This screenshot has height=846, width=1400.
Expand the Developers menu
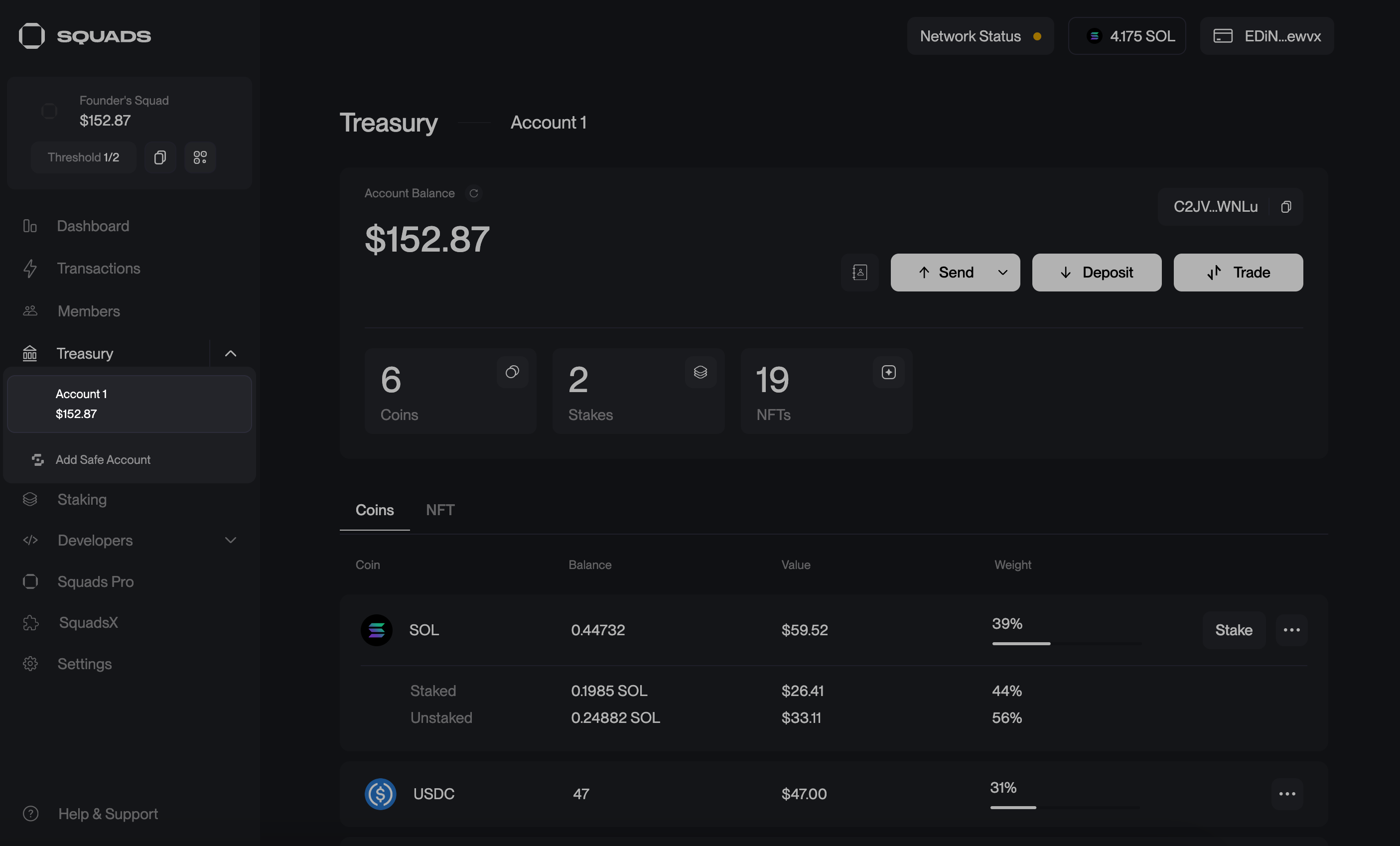(230, 540)
